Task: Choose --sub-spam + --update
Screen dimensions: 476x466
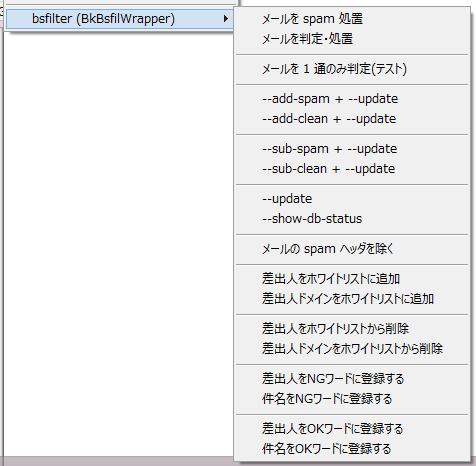Action: 352,149
